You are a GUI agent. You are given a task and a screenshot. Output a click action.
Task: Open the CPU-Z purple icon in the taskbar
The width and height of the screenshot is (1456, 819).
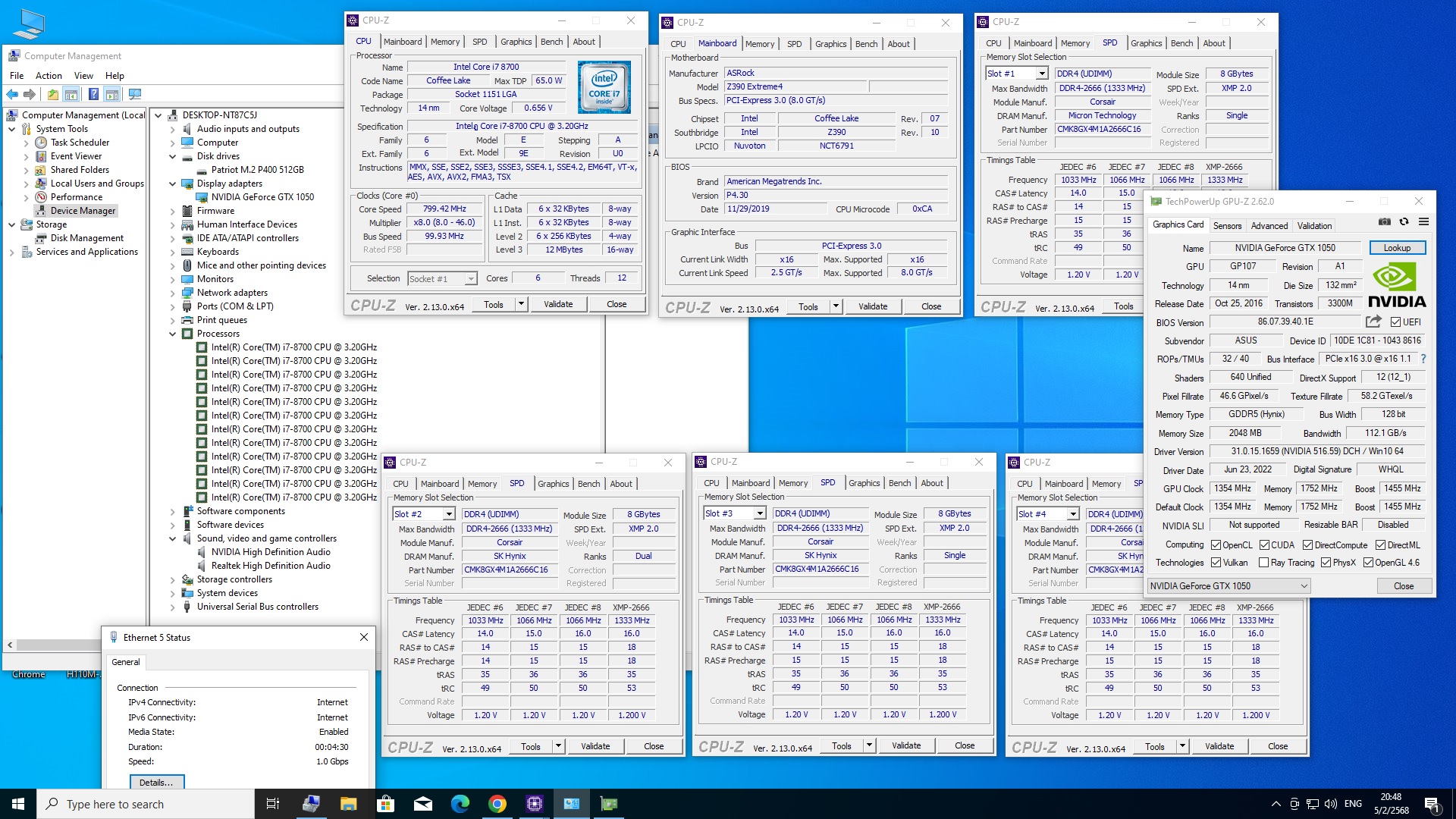coord(535,804)
